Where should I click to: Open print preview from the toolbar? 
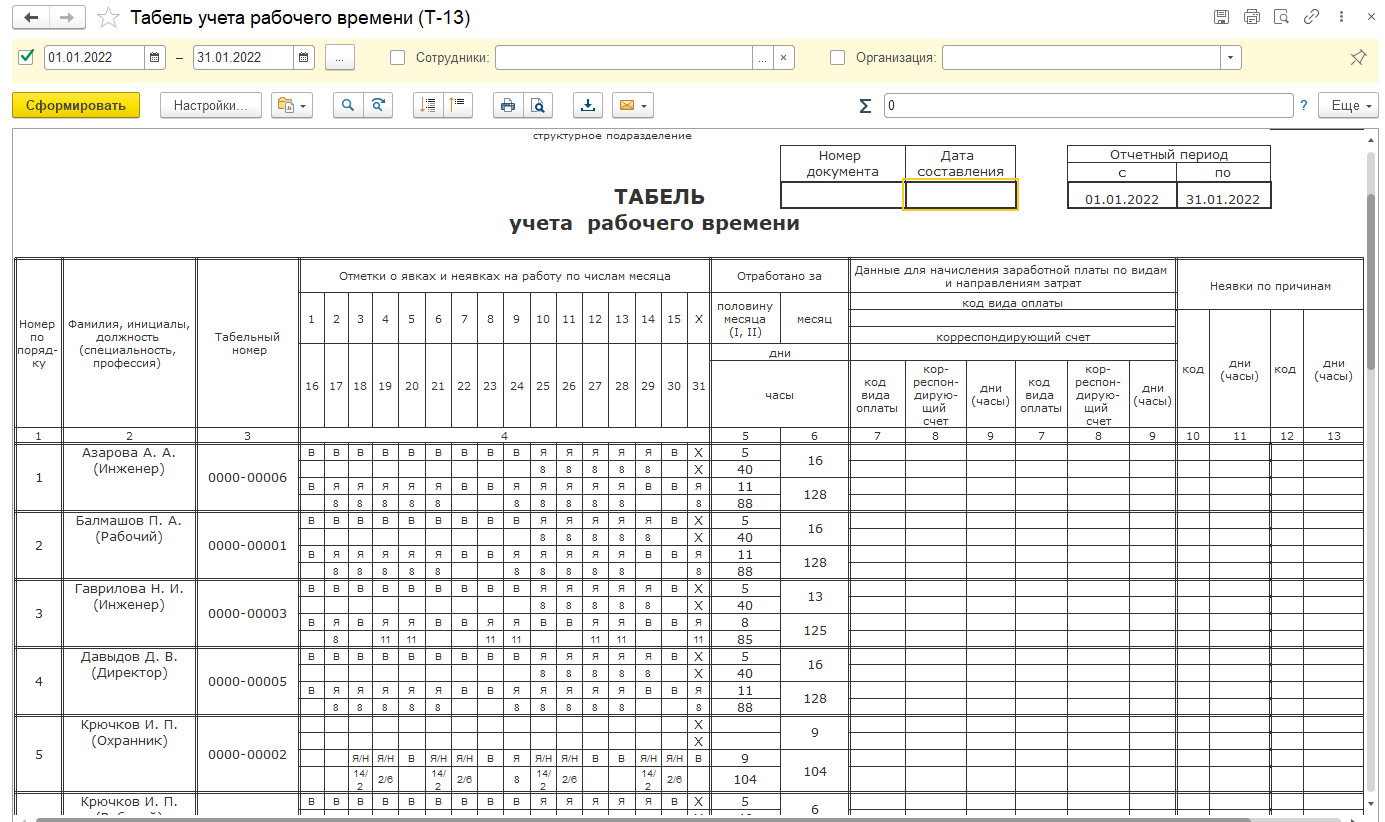(x=538, y=105)
